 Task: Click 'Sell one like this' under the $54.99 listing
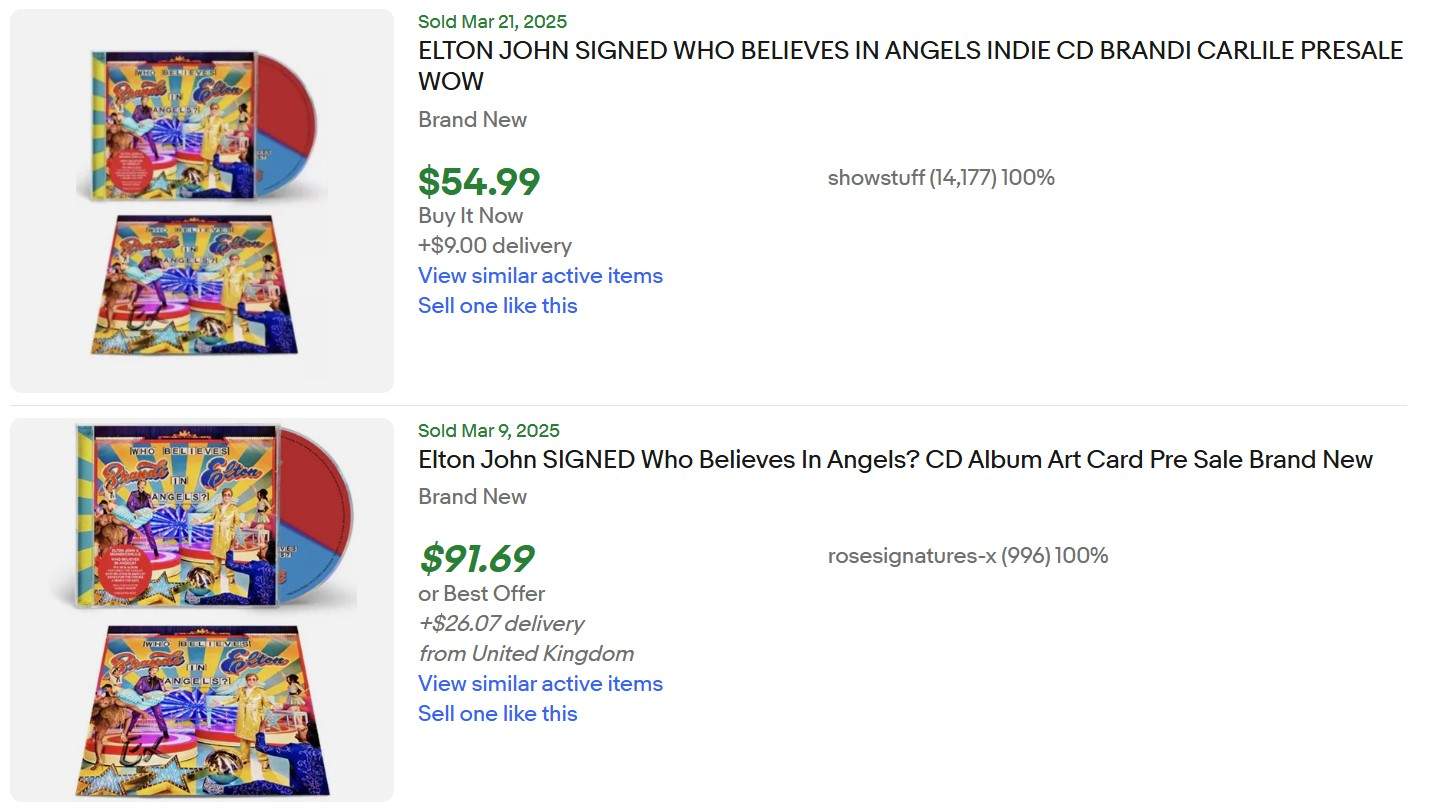click(x=497, y=306)
